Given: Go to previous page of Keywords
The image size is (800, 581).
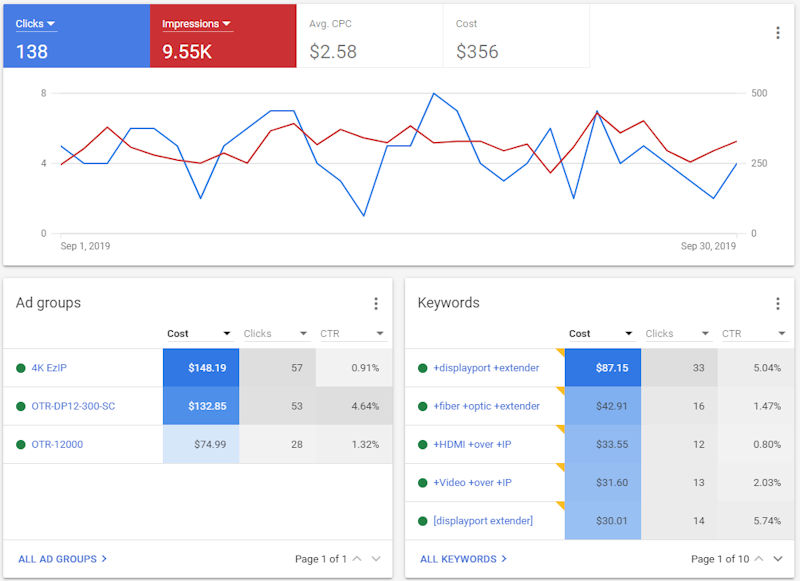Looking at the screenshot, I should tap(759, 559).
